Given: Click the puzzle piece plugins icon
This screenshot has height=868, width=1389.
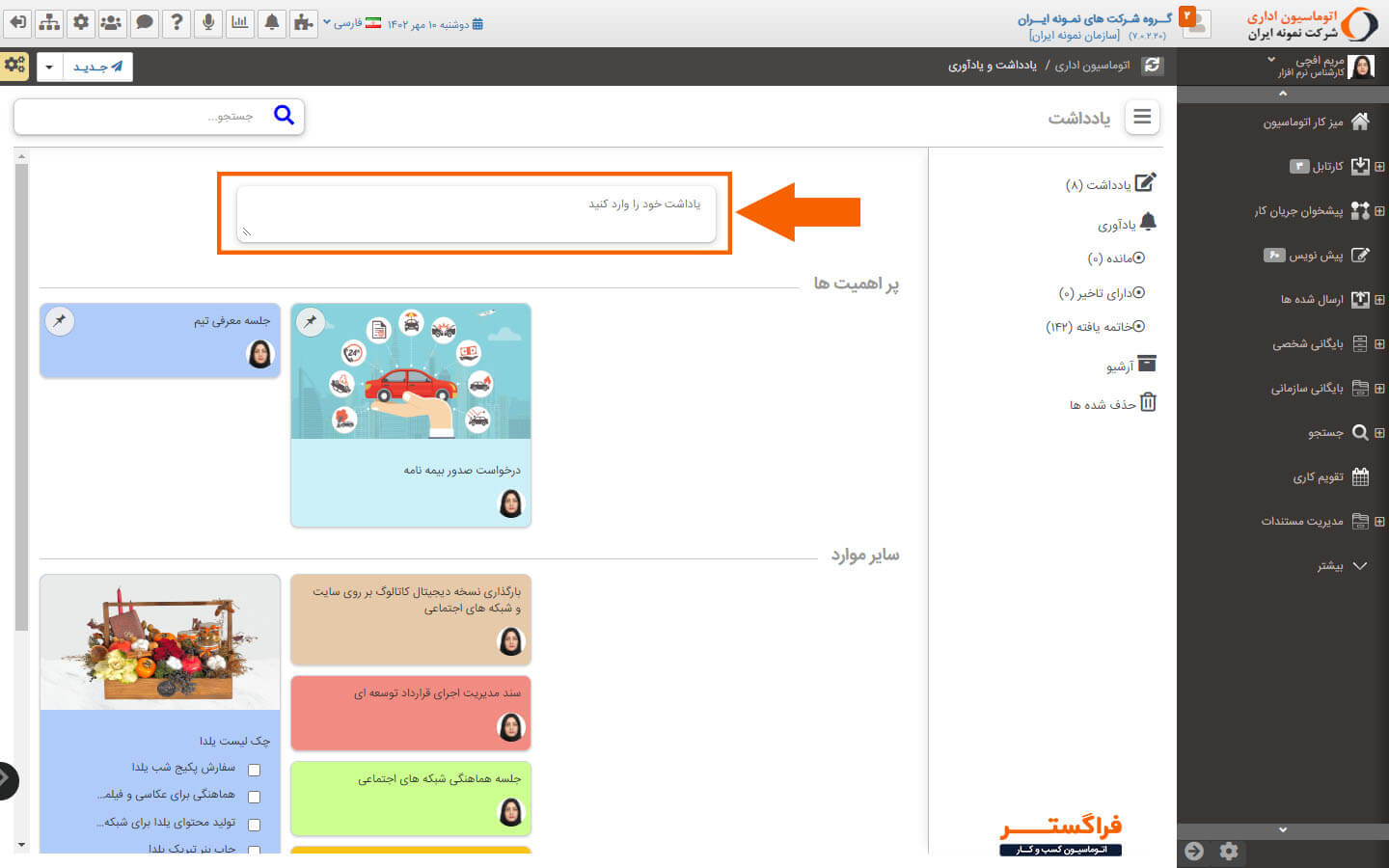Looking at the screenshot, I should [304, 22].
